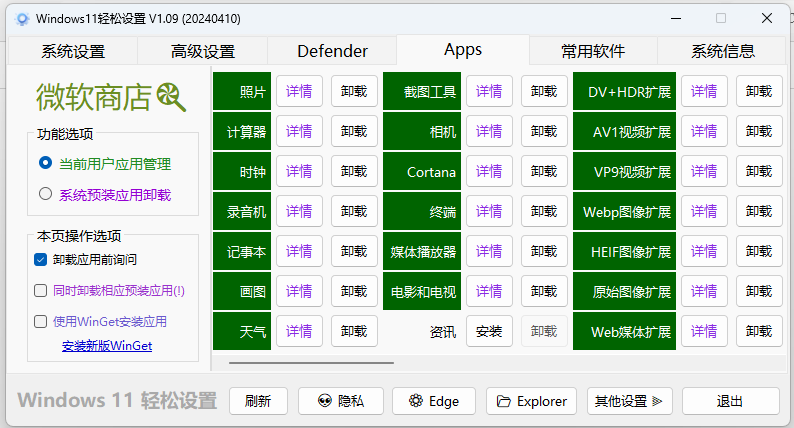Enable 同时卸载相应预装应用 checkbox
The width and height of the screenshot is (794, 428).
pyautogui.click(x=41, y=291)
